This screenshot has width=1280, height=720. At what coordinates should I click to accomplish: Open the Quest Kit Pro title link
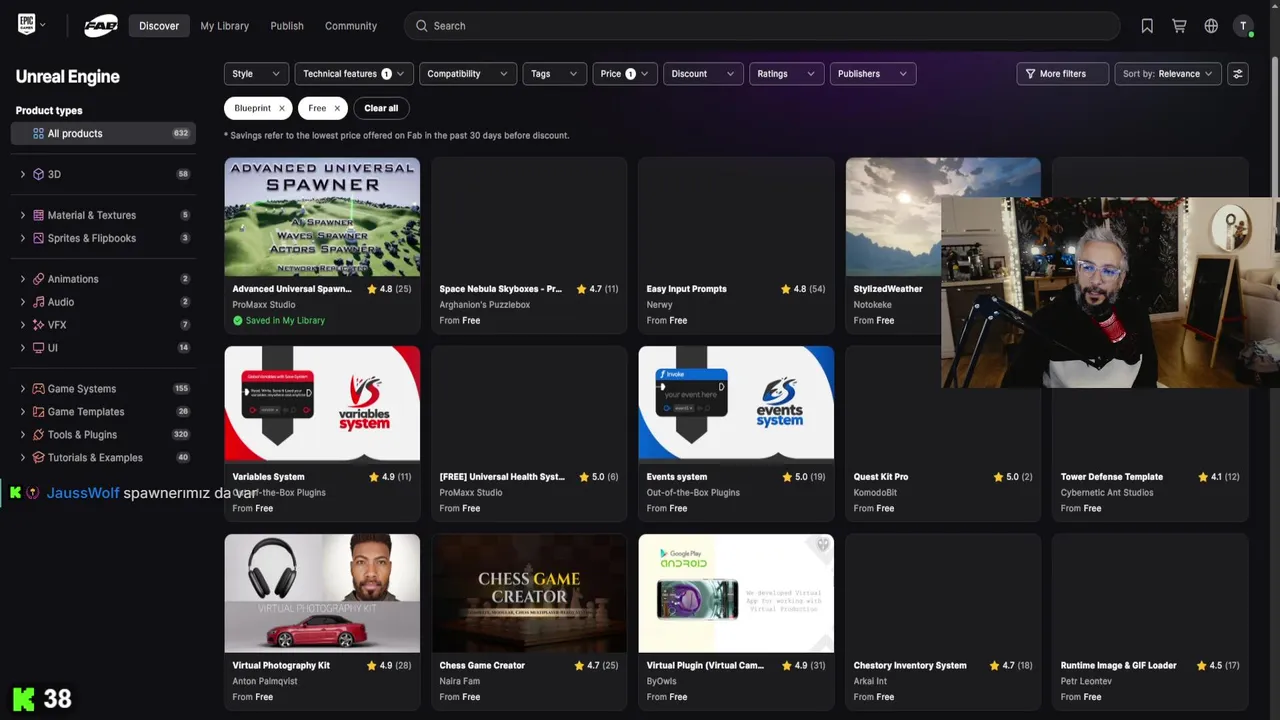tap(881, 477)
